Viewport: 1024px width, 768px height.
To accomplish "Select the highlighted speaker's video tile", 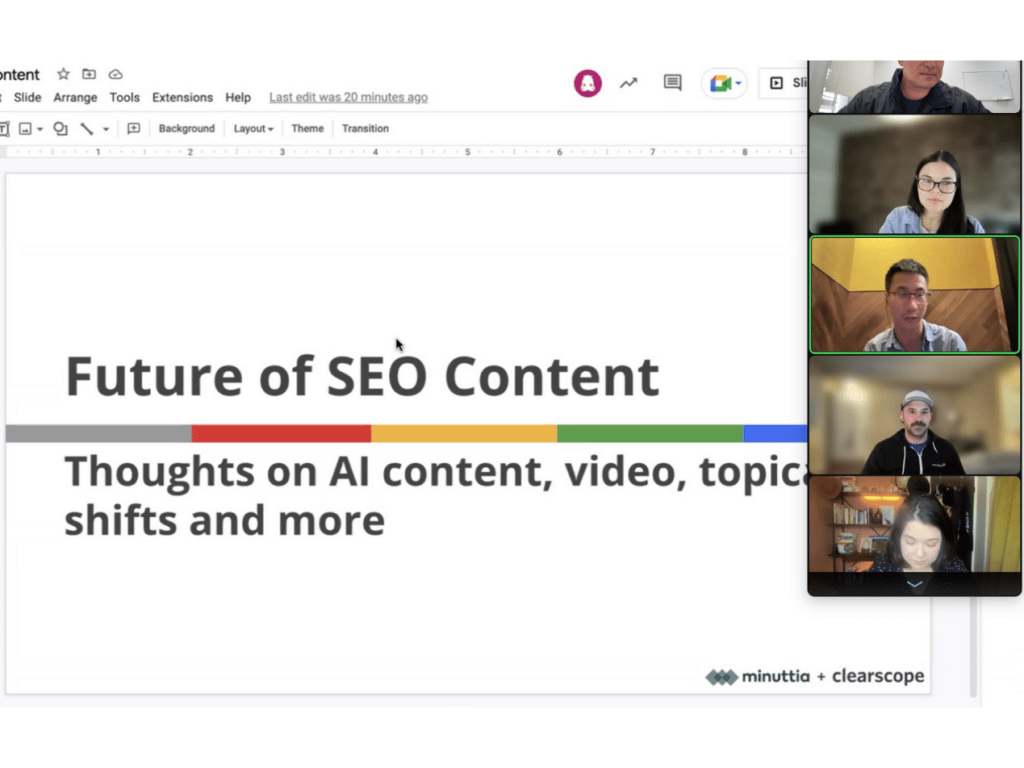I will pos(914,295).
